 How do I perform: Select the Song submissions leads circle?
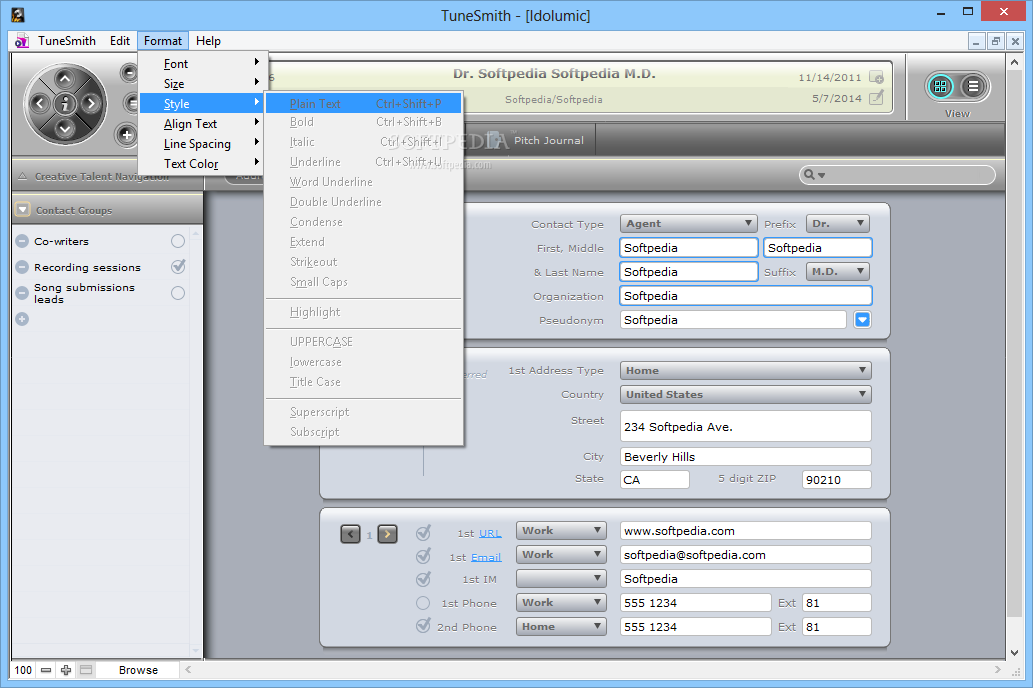178,293
